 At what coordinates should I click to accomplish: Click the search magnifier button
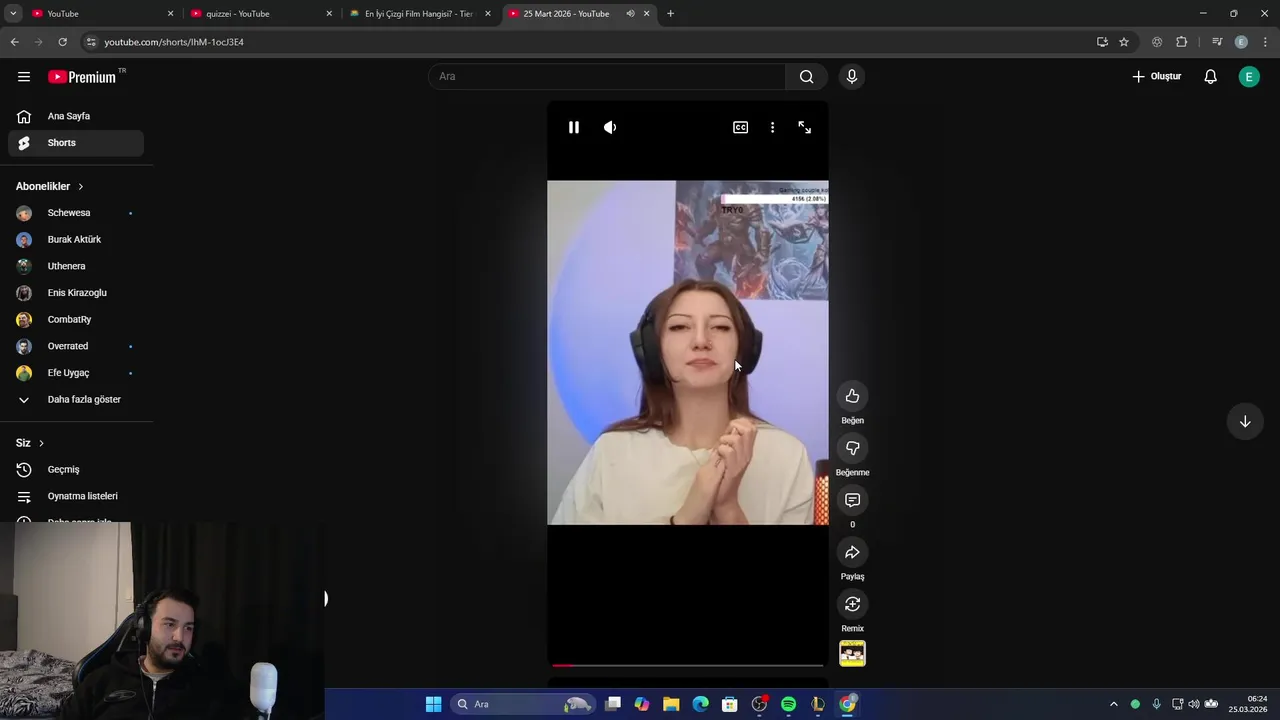[x=806, y=77]
